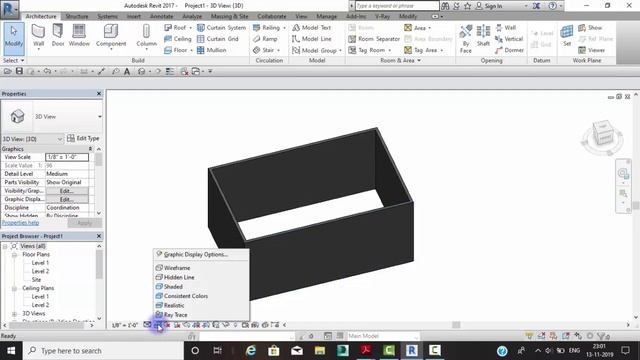Switch to the Structure ribbon tab

pyautogui.click(x=77, y=16)
